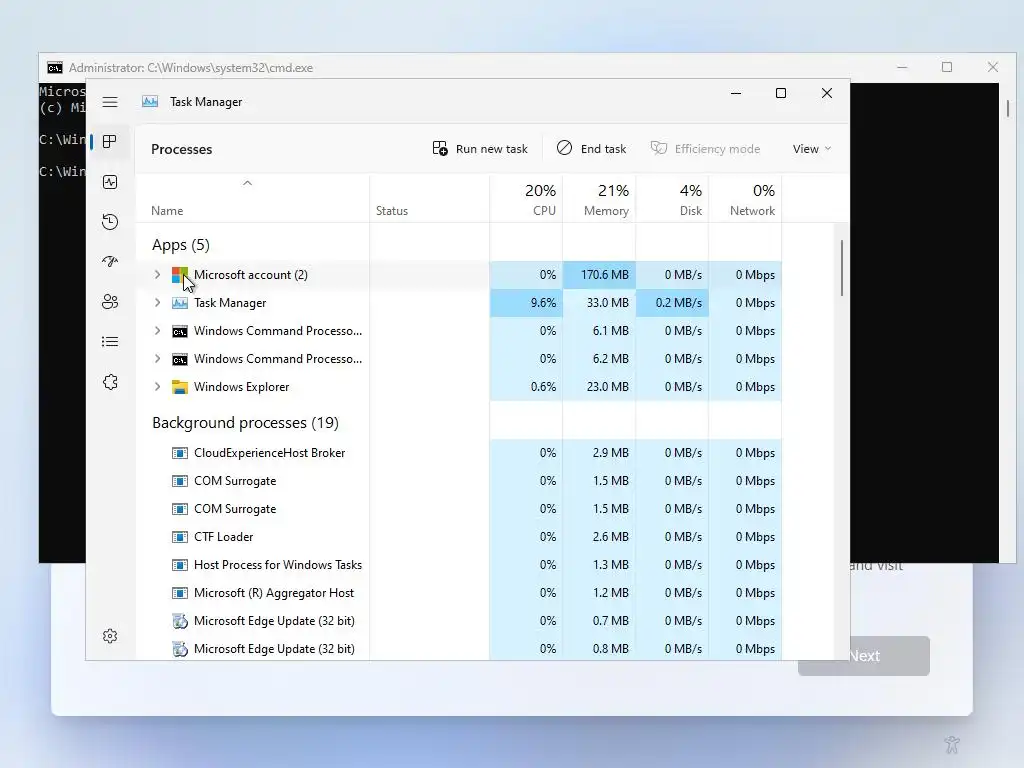Sort processes by Memory column
1024x768 pixels.
tap(600, 200)
